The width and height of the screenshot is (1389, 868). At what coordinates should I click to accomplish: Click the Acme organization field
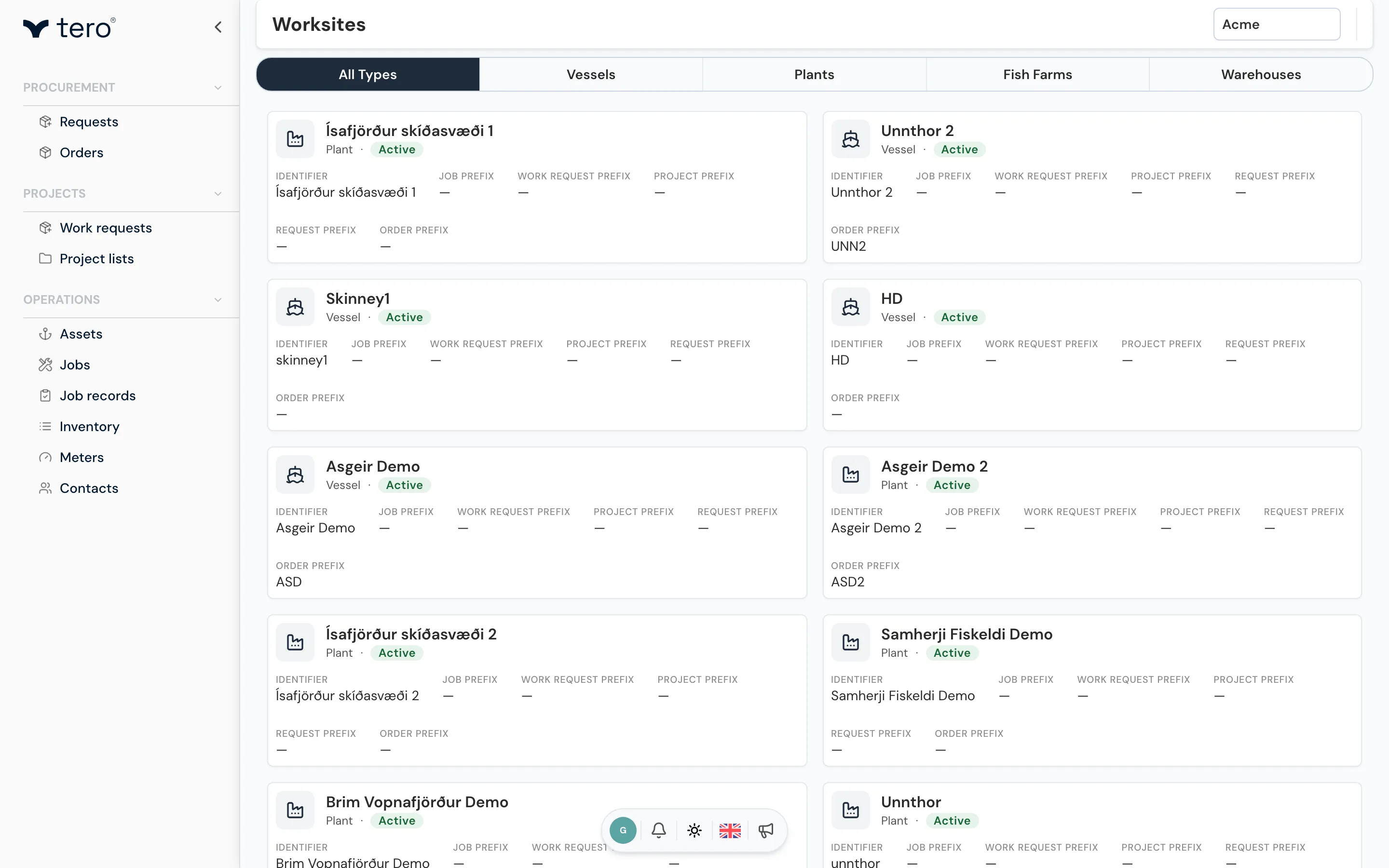(1277, 24)
